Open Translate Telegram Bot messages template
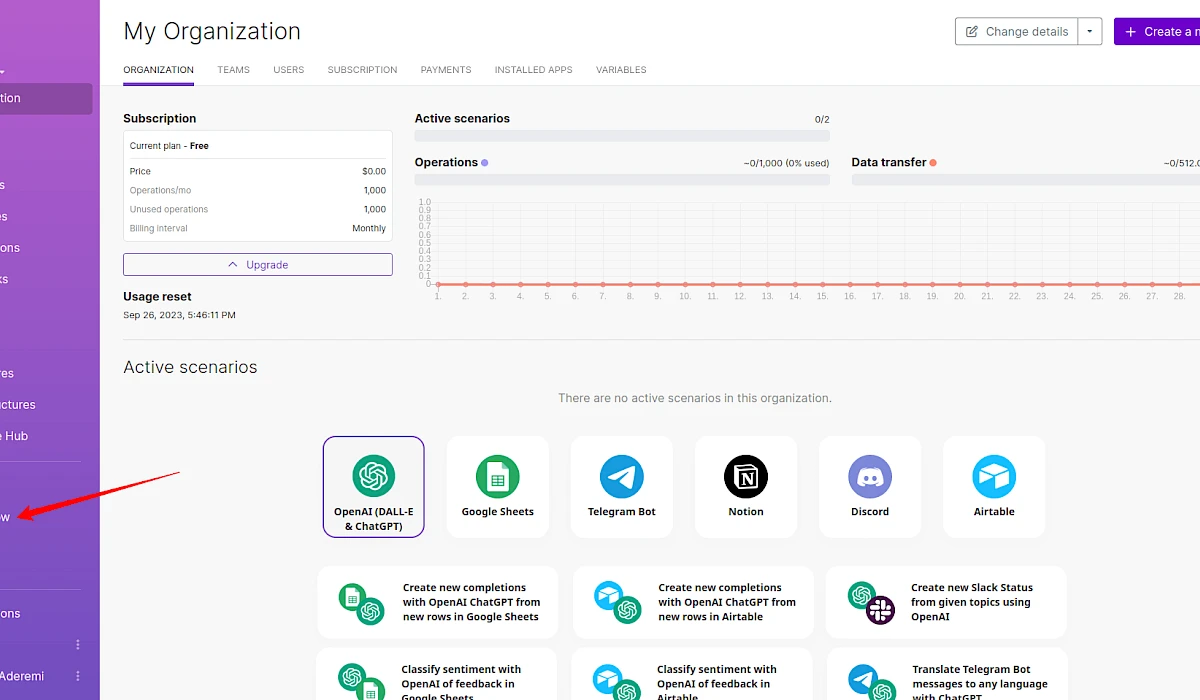Screen dimensions: 1200x700 click(x=946, y=675)
